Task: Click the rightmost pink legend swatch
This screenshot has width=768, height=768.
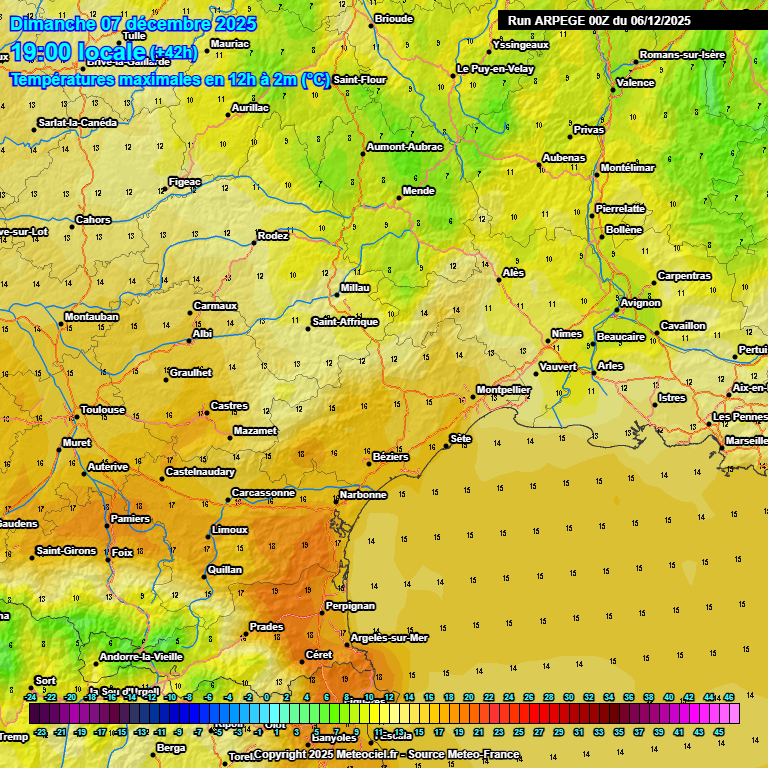Action: tap(734, 713)
